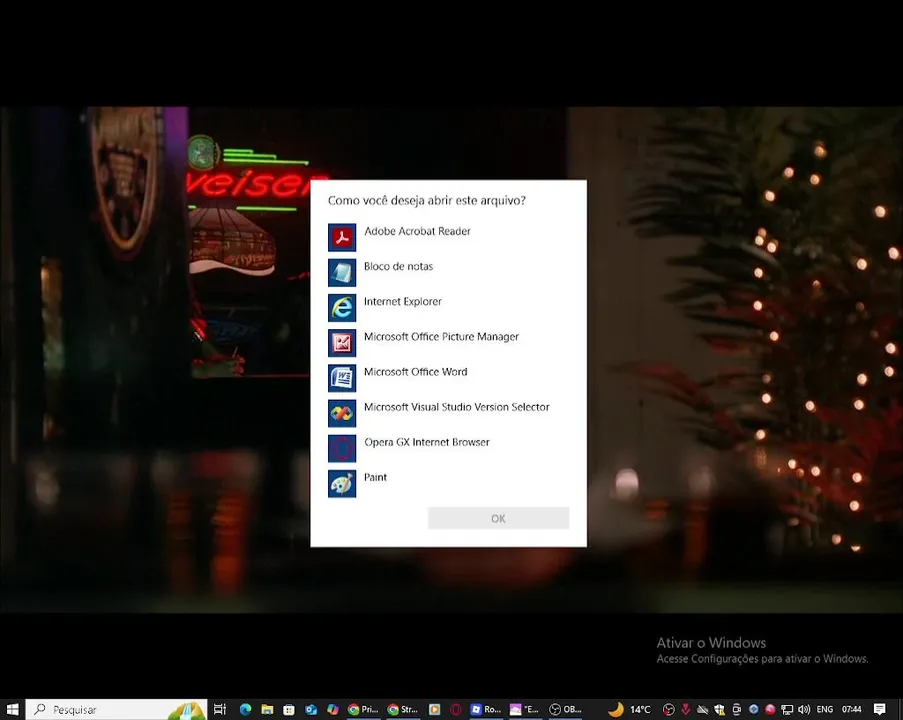Click the Meet Now camera tray icon
Image resolution: width=903 pixels, height=720 pixels.
pos(737,709)
